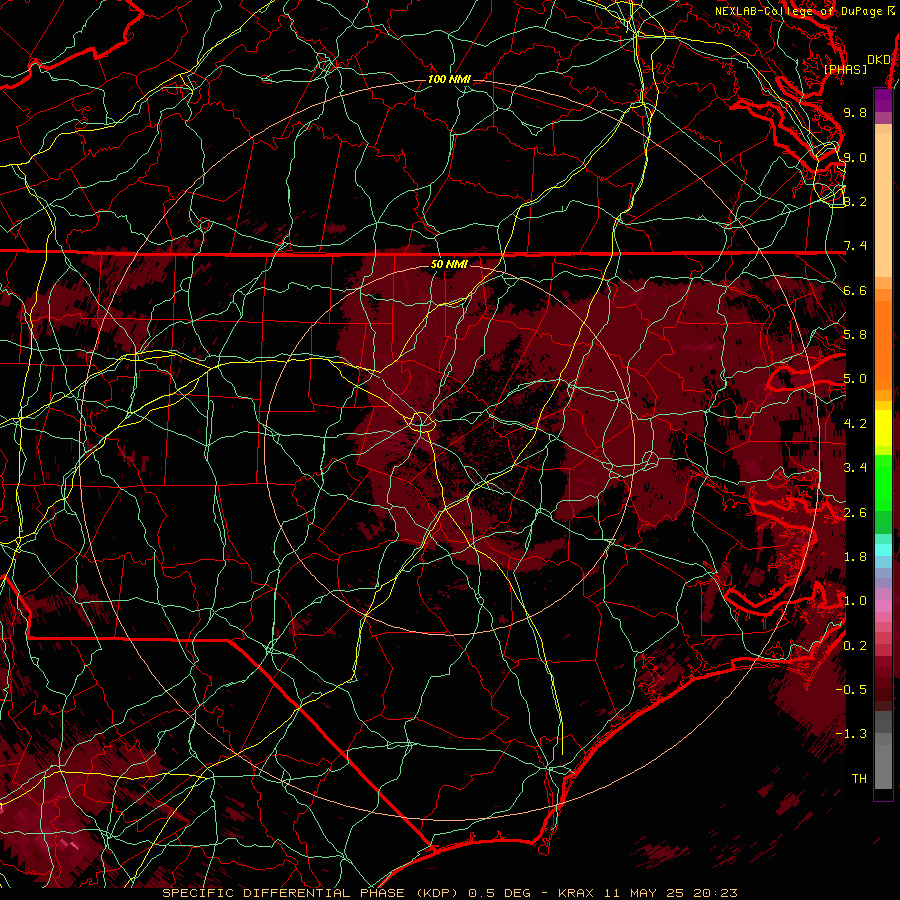Click the -1.3 value on the color scale

[x=851, y=734]
